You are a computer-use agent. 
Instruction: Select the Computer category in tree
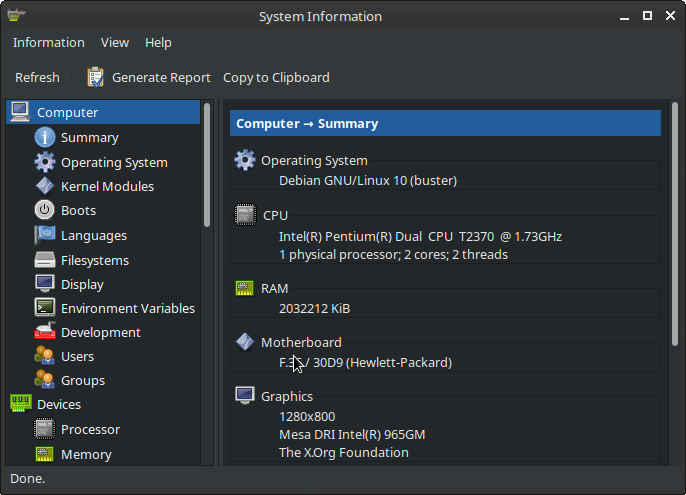[67, 113]
